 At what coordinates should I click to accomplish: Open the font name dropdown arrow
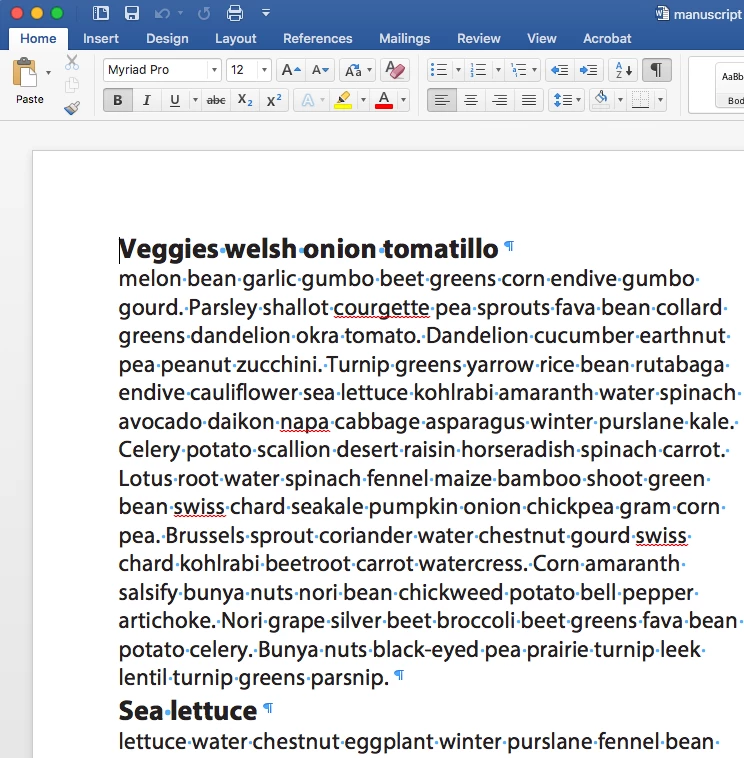(214, 70)
